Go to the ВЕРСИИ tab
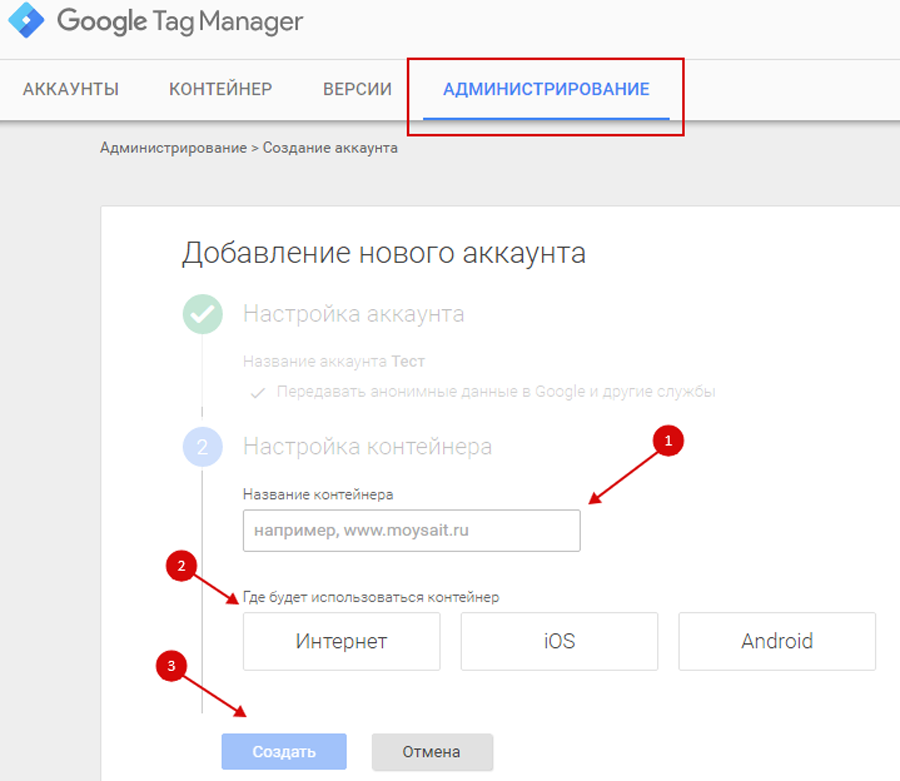The height and width of the screenshot is (781, 900). (357, 89)
